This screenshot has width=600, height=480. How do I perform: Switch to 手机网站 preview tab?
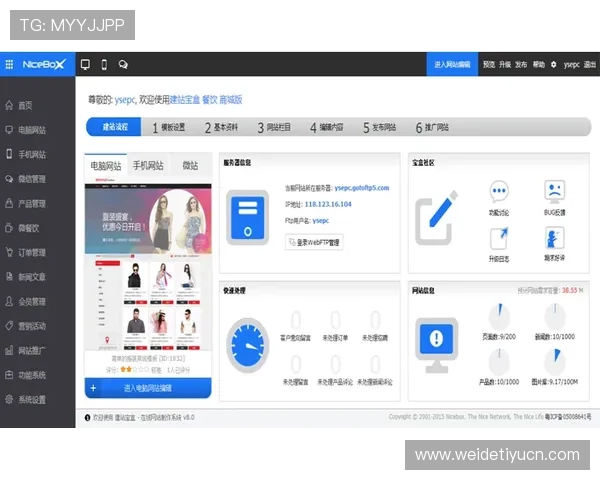(148, 165)
